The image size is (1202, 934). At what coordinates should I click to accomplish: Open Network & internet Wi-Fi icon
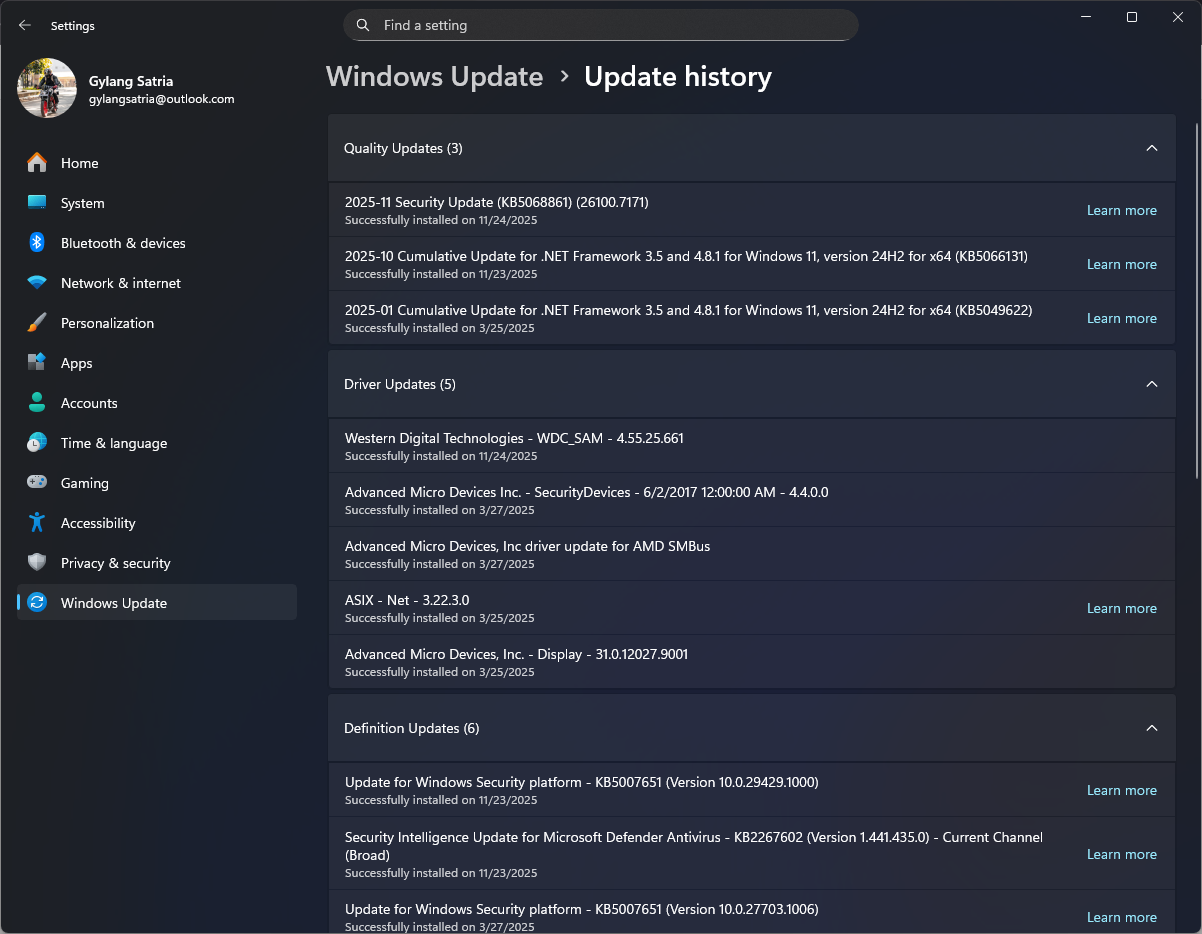click(x=37, y=283)
